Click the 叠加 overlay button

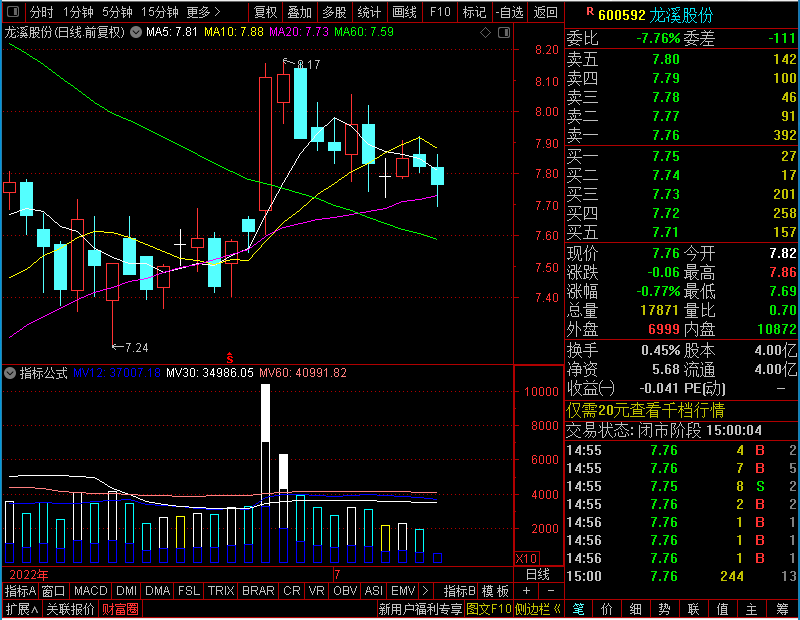coord(299,12)
